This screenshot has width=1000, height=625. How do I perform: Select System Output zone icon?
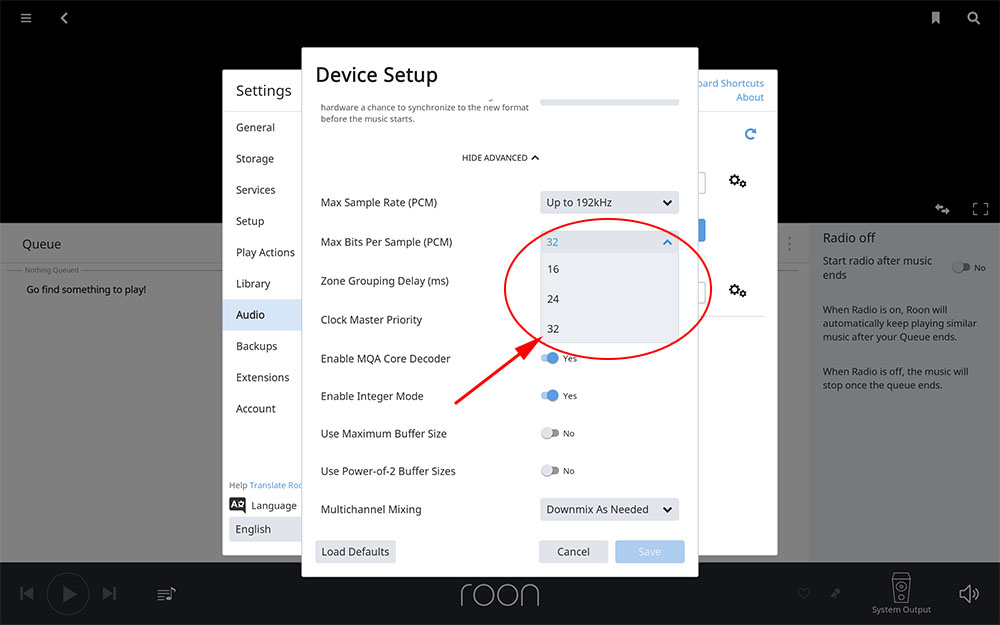(901, 590)
